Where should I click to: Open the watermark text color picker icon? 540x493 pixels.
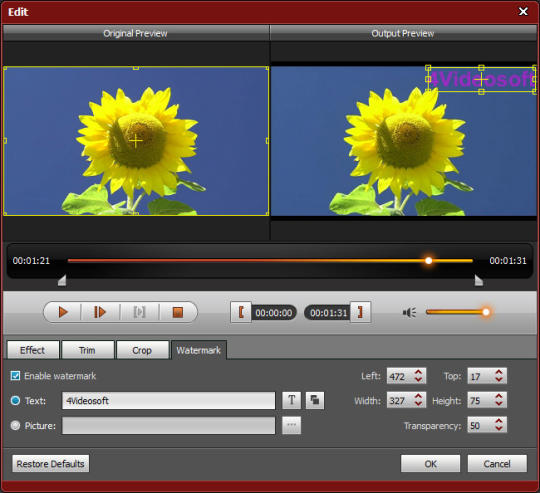coord(315,400)
